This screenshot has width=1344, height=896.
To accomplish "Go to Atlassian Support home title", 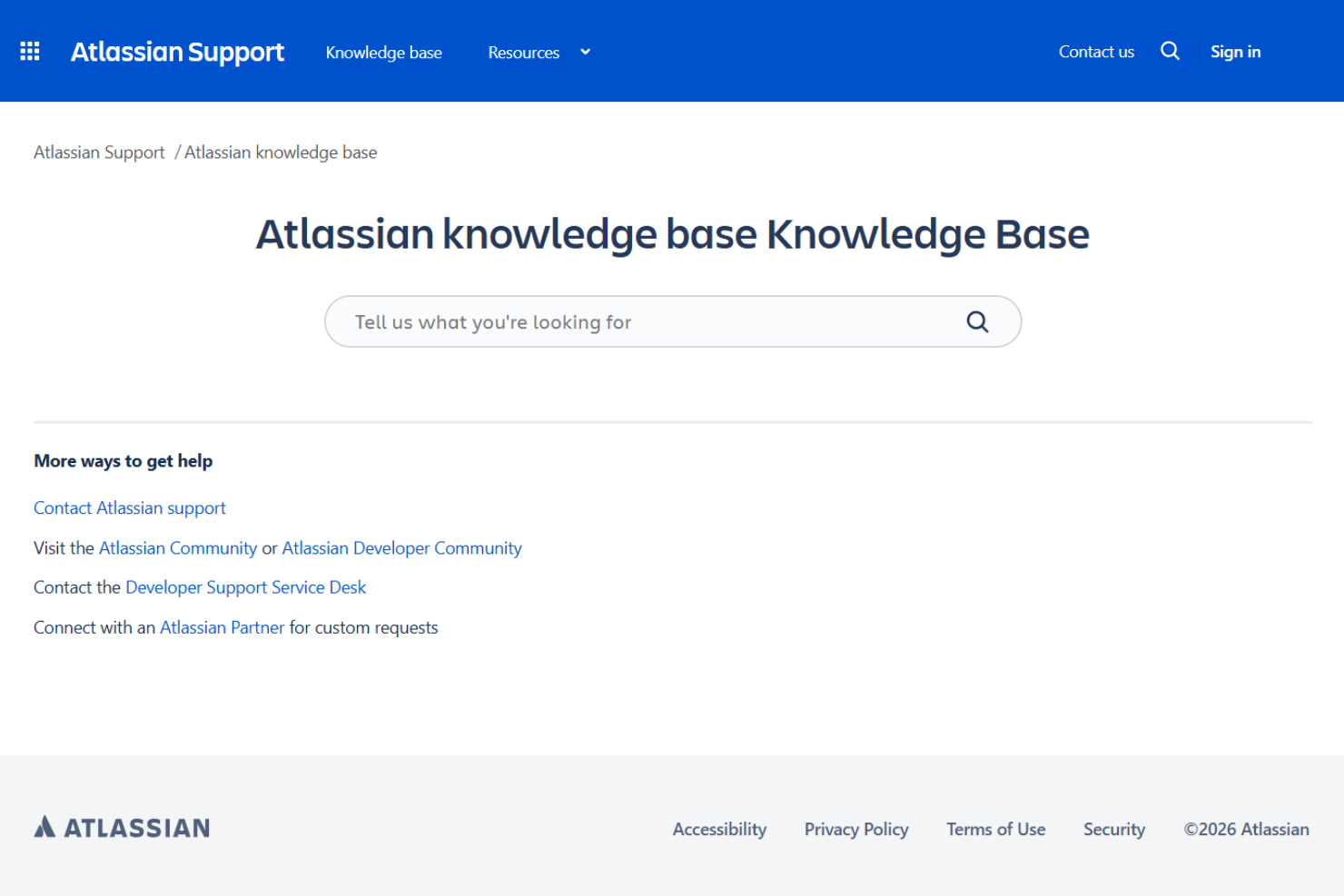I will 177,53.
